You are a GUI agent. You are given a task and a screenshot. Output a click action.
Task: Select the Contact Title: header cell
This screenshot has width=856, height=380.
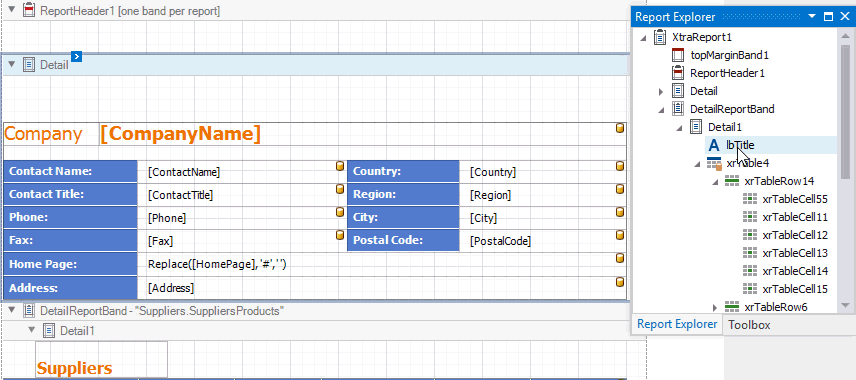point(70,194)
